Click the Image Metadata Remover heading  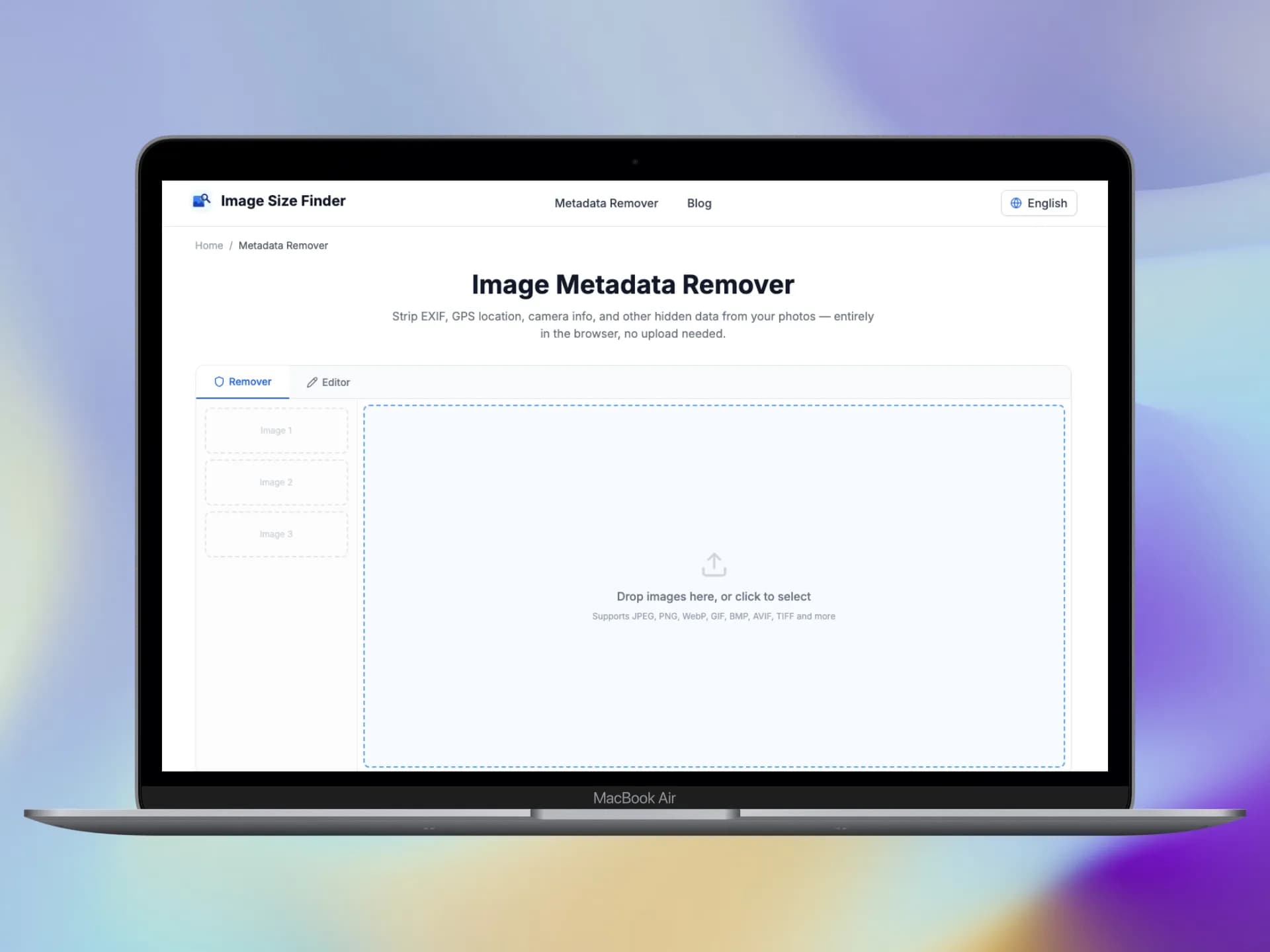tap(632, 285)
